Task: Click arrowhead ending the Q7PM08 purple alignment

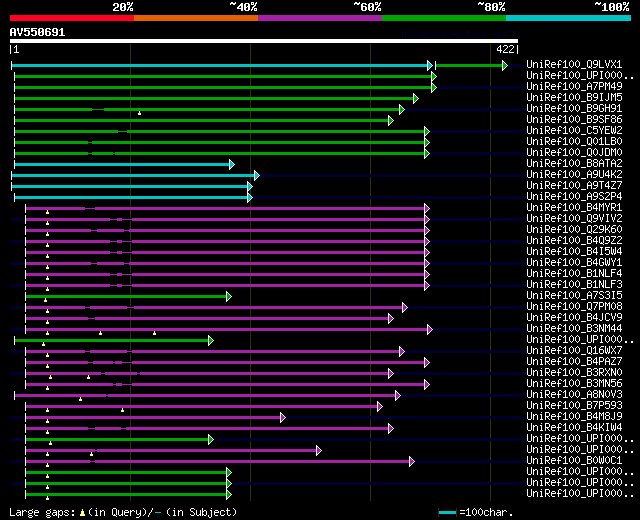Action: pyautogui.click(x=405, y=307)
